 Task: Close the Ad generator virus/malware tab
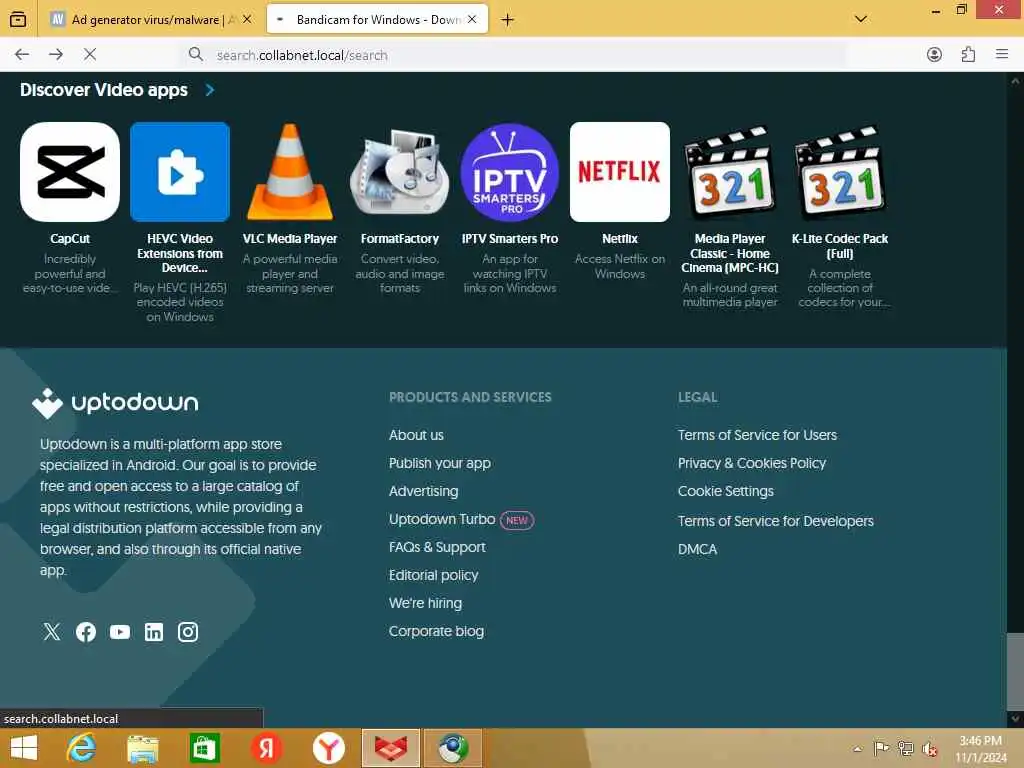tap(247, 20)
